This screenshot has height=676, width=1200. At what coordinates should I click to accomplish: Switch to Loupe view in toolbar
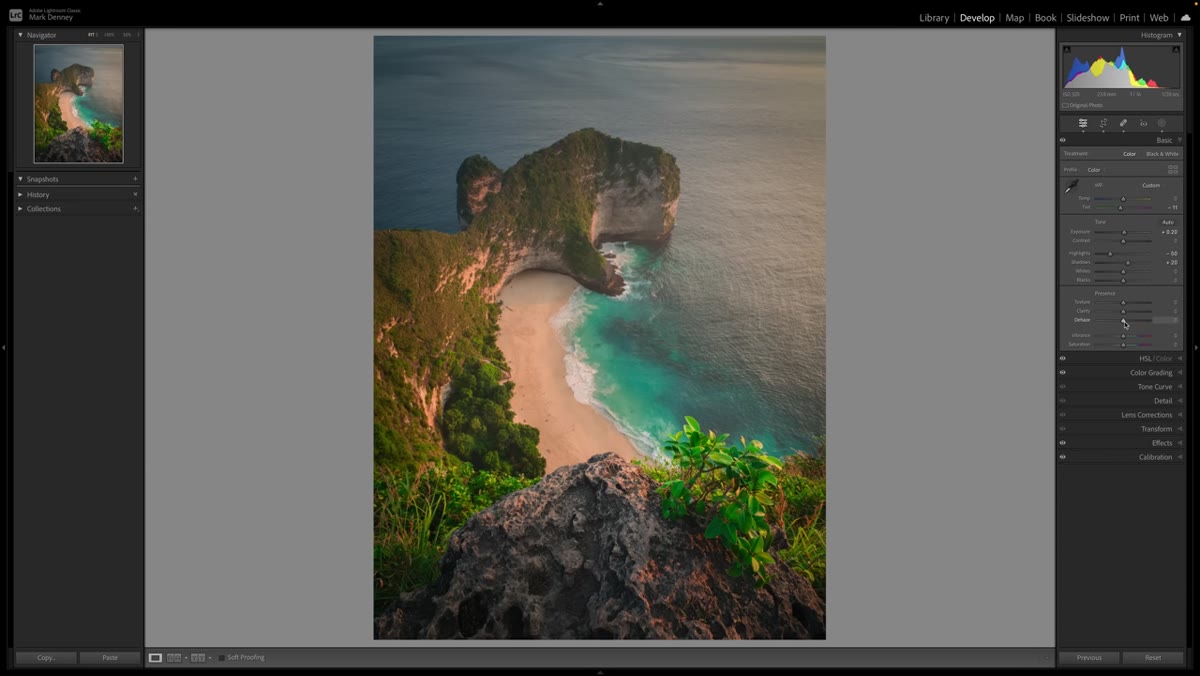click(x=155, y=658)
